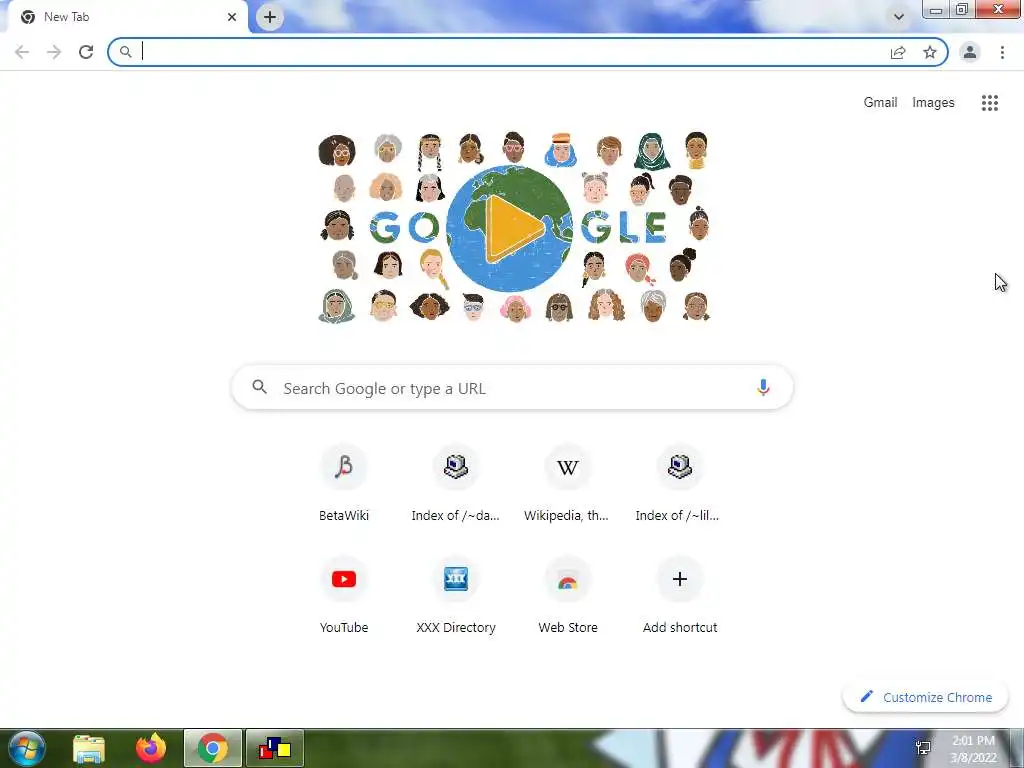
Task: Start voice search with the microphone icon
Action: (x=763, y=387)
